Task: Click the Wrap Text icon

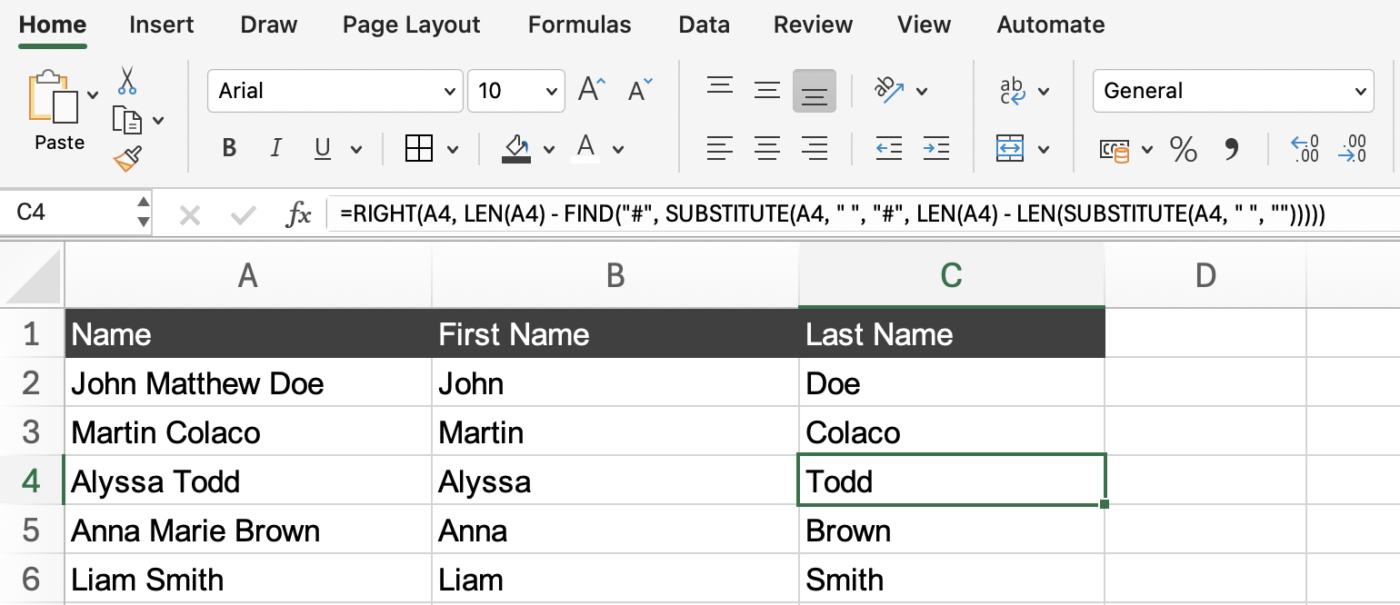Action: click(1012, 91)
